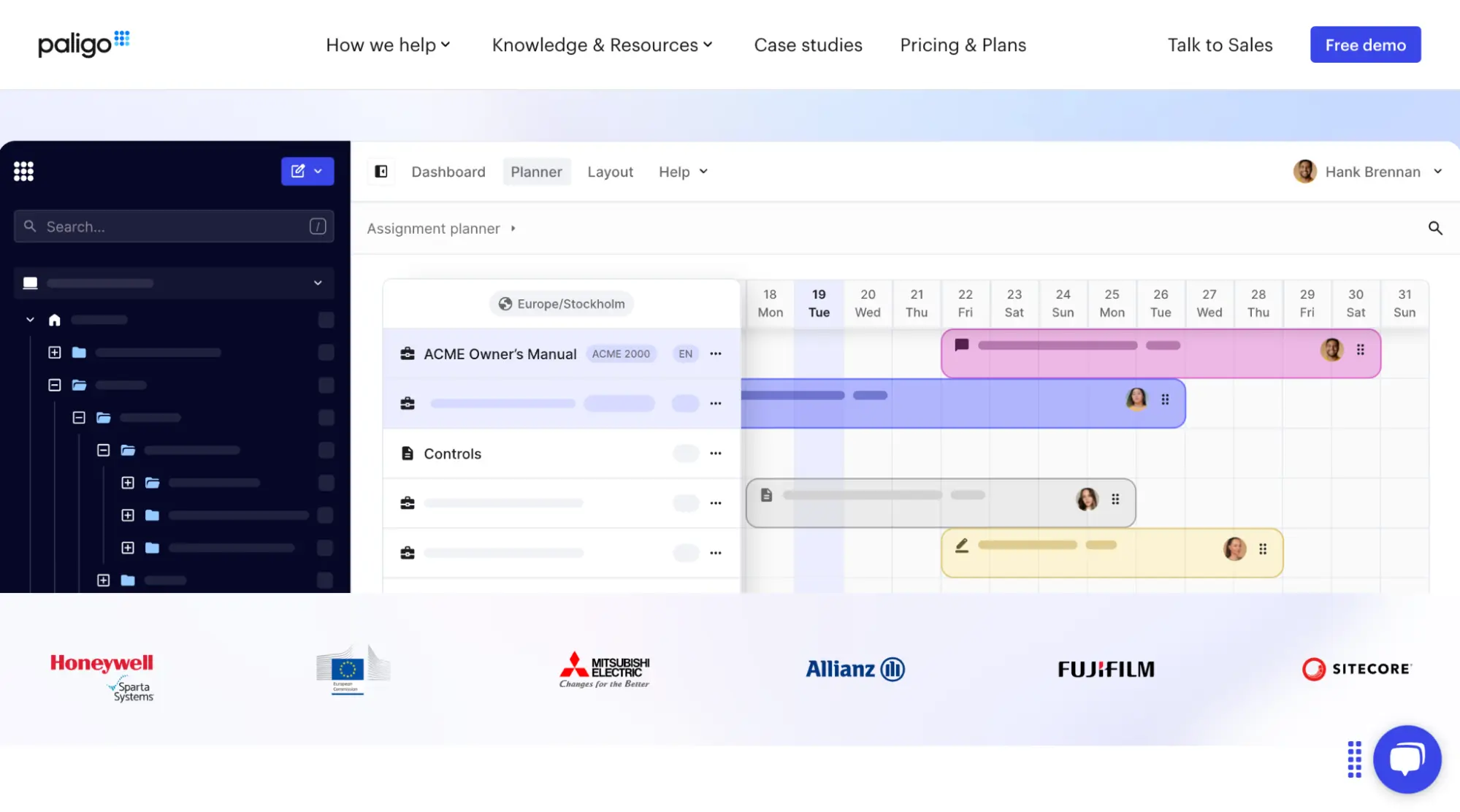Click Hank Brennan's avatar picture
This screenshot has height=812, width=1460.
click(1305, 172)
